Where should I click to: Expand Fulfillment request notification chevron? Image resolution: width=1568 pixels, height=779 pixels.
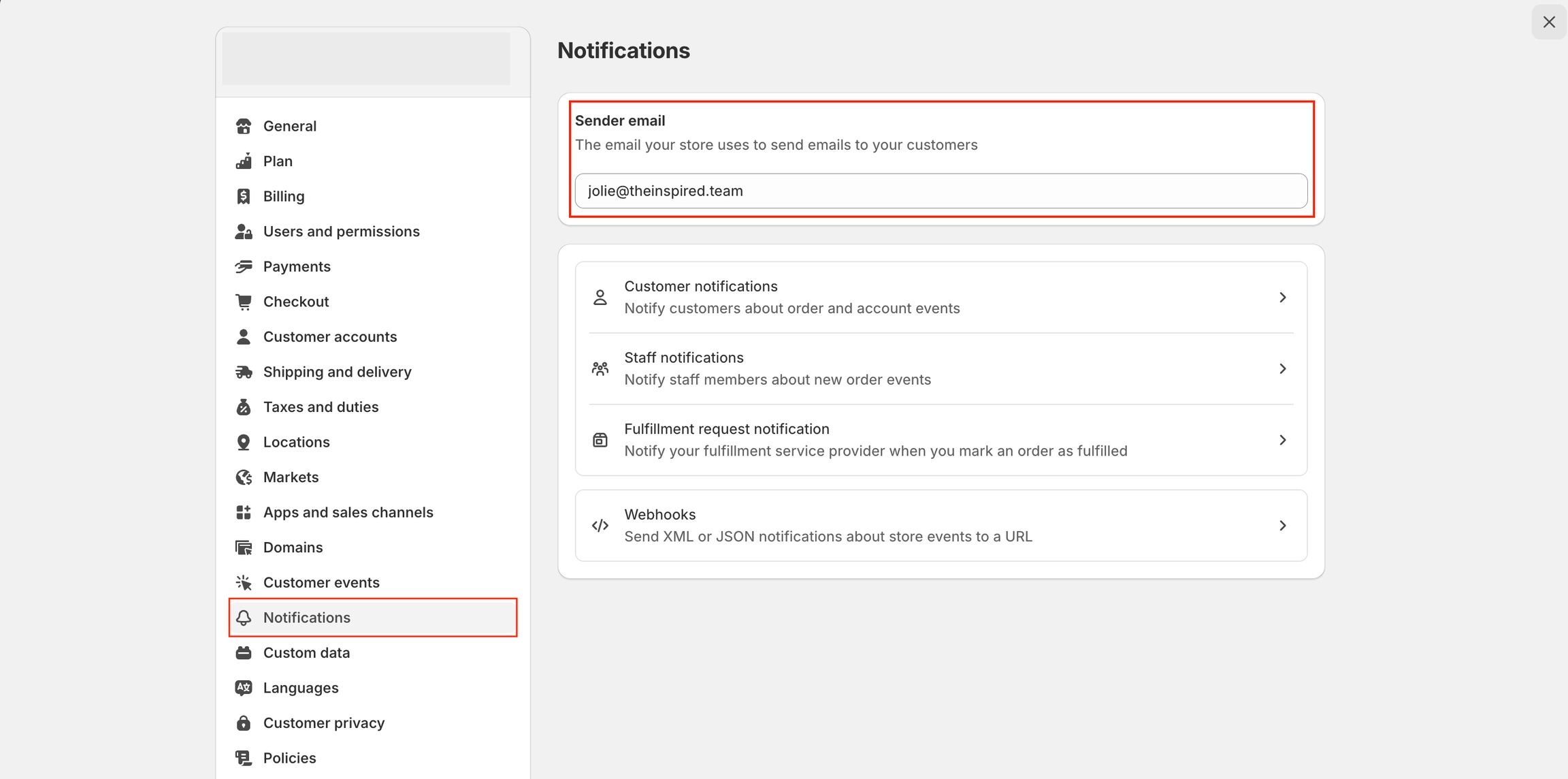[x=1282, y=440]
